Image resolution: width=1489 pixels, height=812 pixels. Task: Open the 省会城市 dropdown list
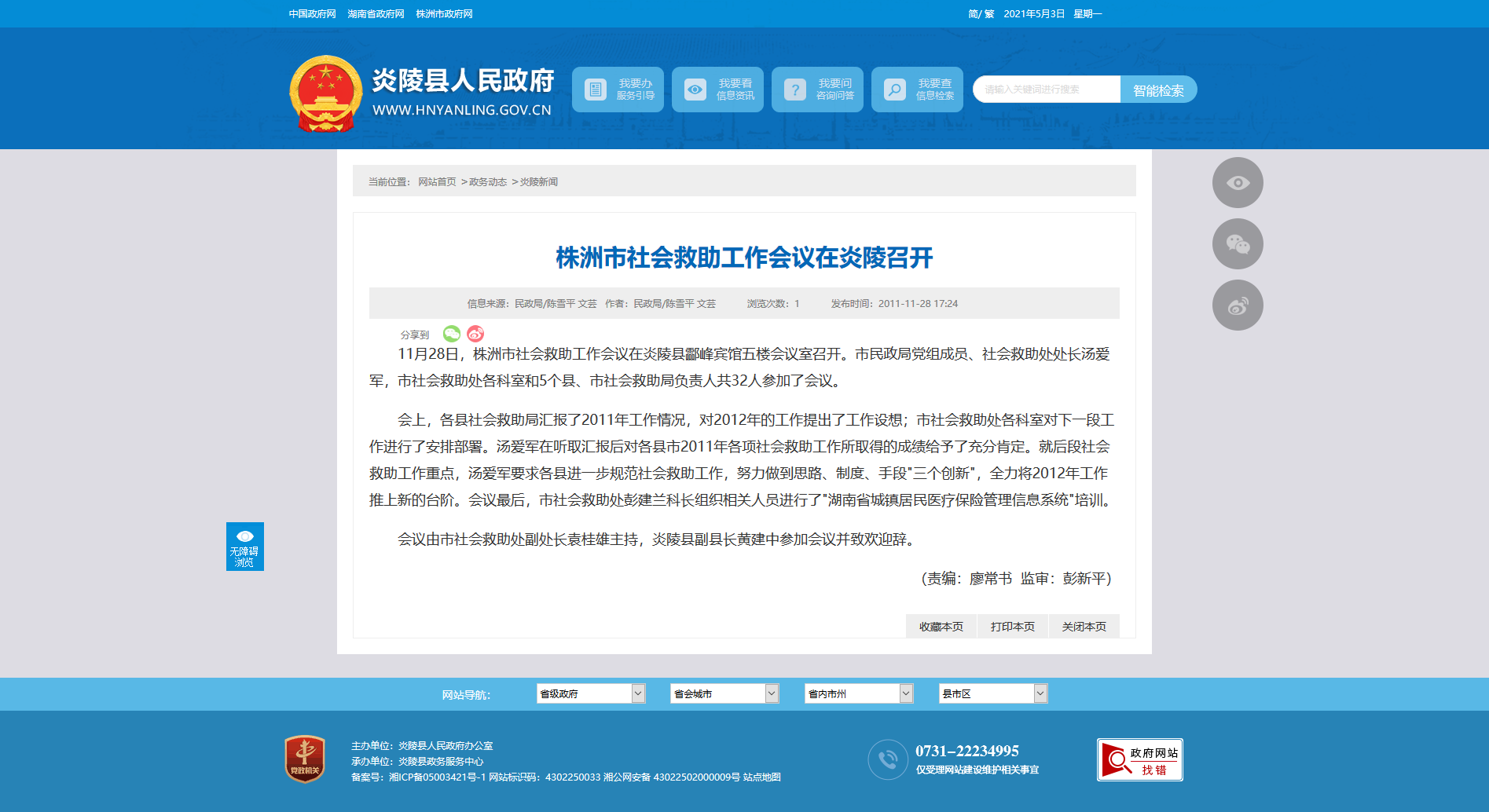click(724, 693)
